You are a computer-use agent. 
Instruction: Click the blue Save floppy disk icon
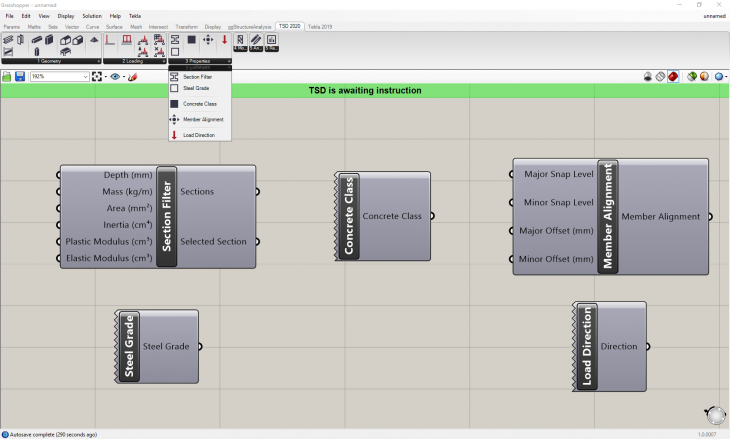click(x=20, y=76)
